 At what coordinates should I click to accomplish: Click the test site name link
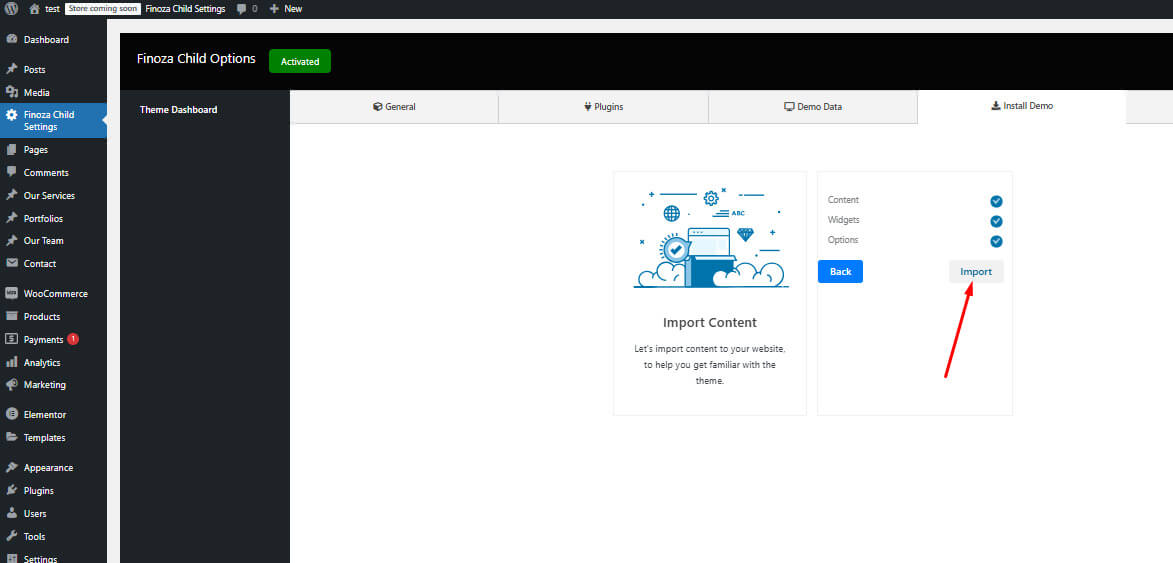52,9
